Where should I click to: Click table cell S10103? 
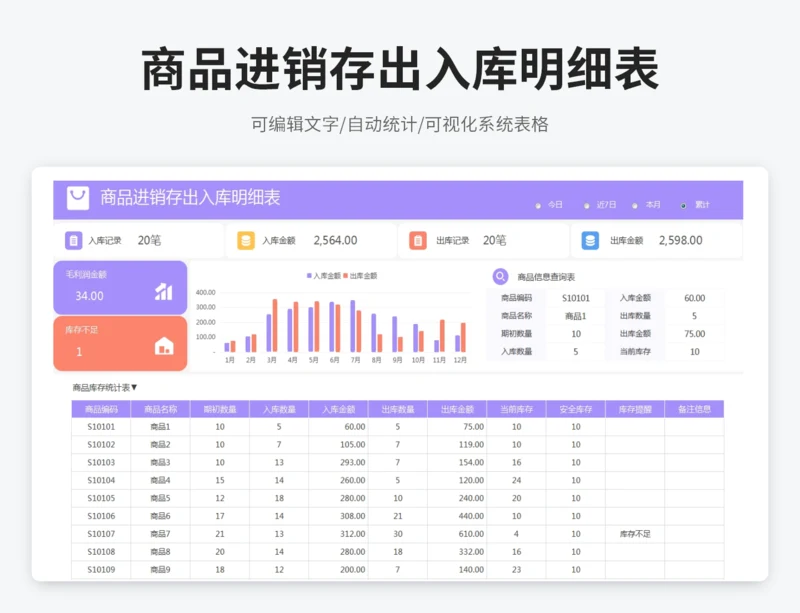pyautogui.click(x=101, y=462)
